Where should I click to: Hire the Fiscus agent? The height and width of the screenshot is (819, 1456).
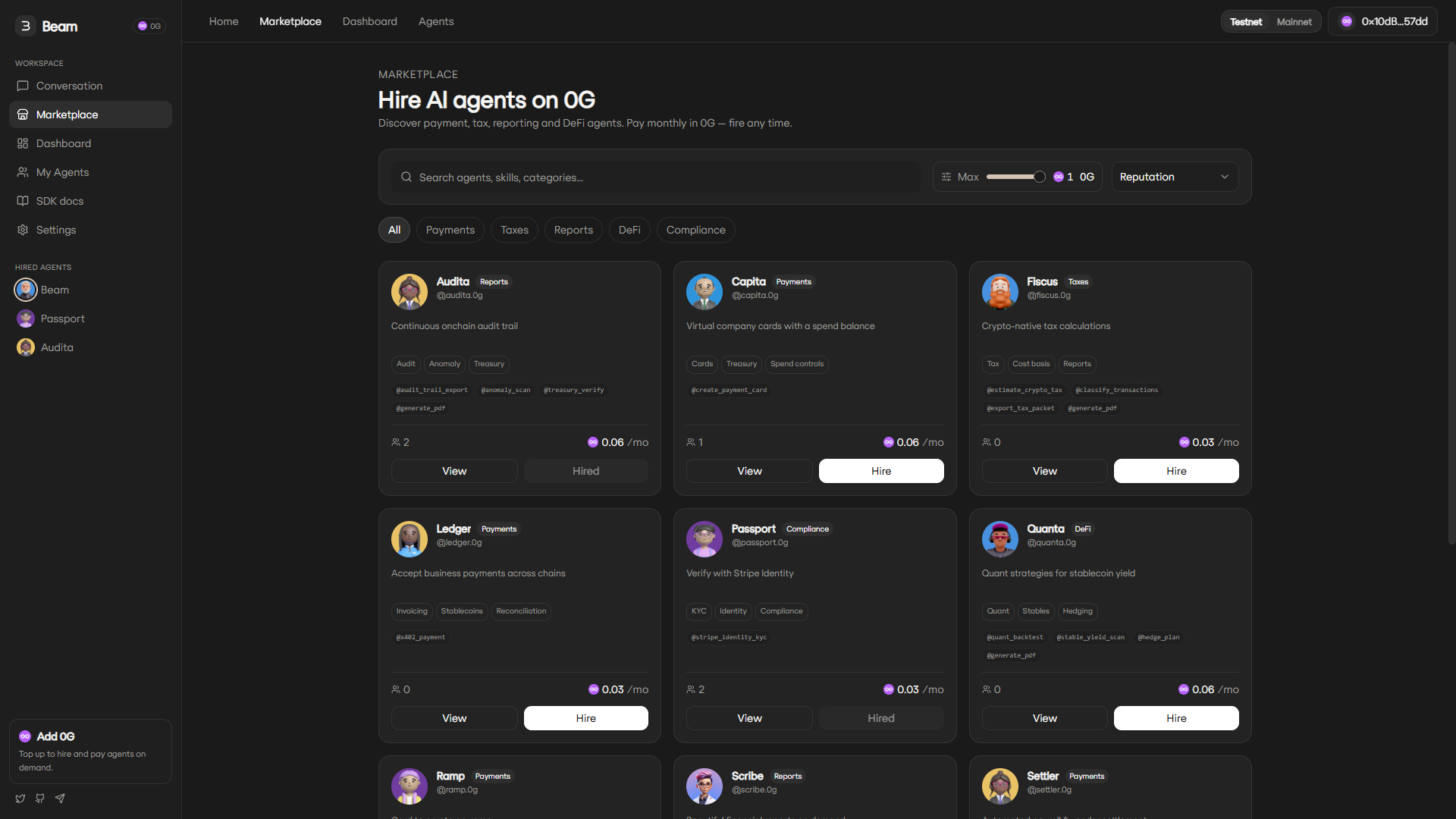pos(1176,471)
